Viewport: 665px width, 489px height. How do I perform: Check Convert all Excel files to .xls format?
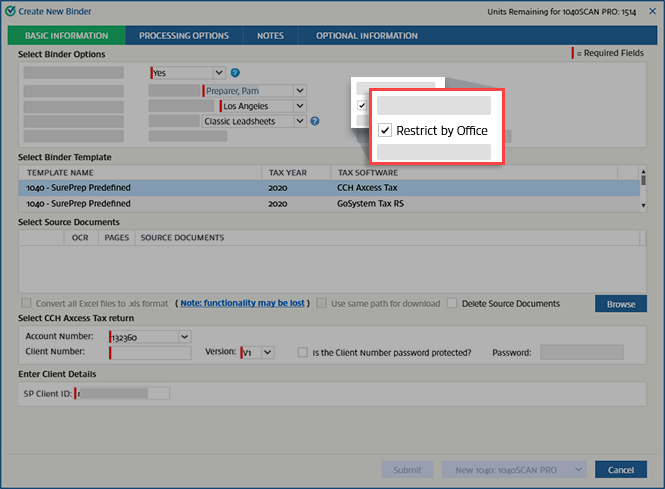[26, 303]
